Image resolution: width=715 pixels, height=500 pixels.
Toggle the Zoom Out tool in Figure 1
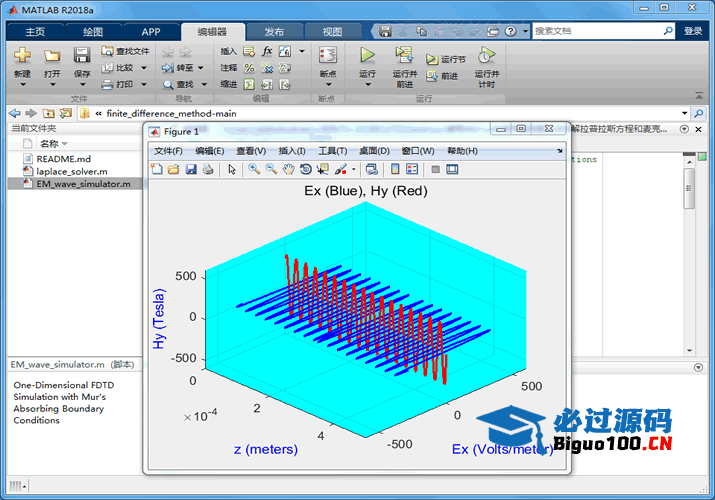[x=271, y=169]
